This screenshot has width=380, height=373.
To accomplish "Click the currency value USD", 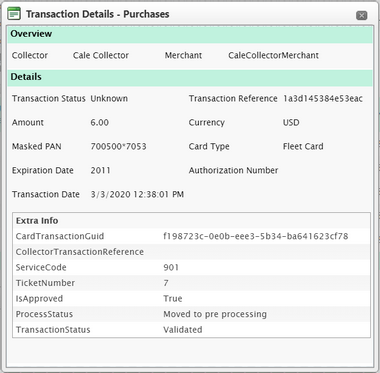I will [x=291, y=123].
